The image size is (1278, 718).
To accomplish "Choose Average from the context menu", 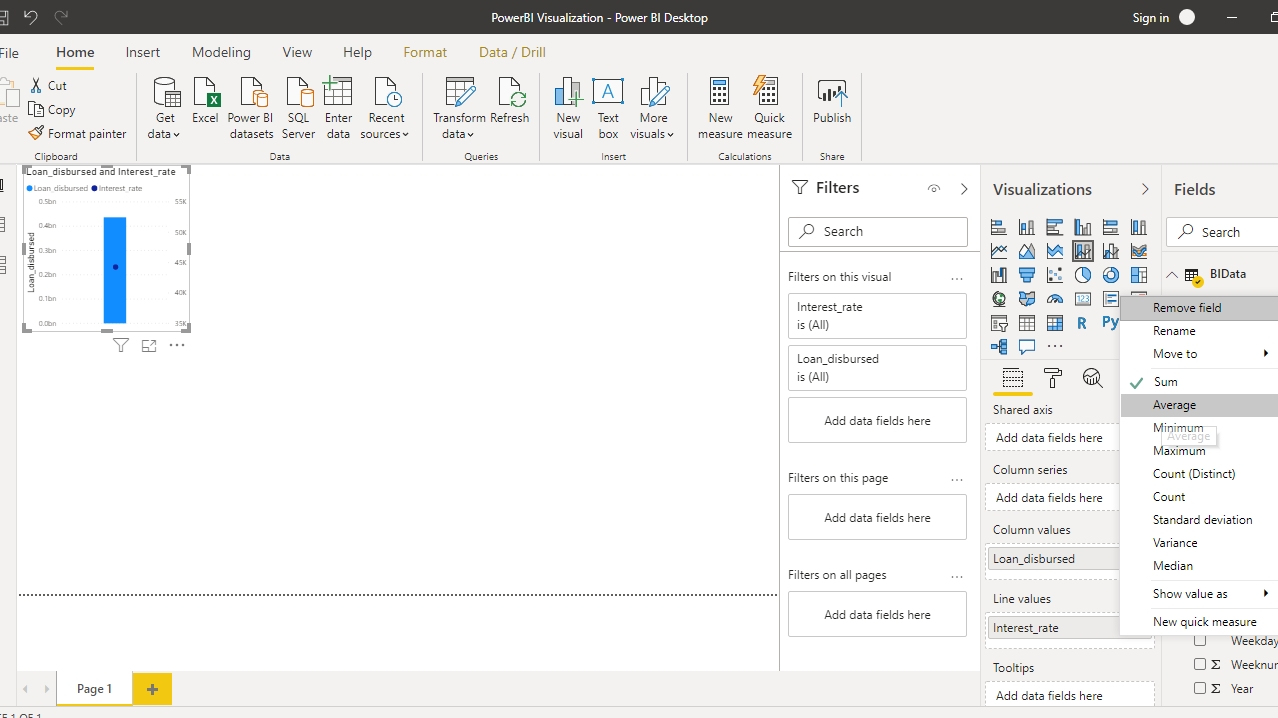I will click(1174, 405).
